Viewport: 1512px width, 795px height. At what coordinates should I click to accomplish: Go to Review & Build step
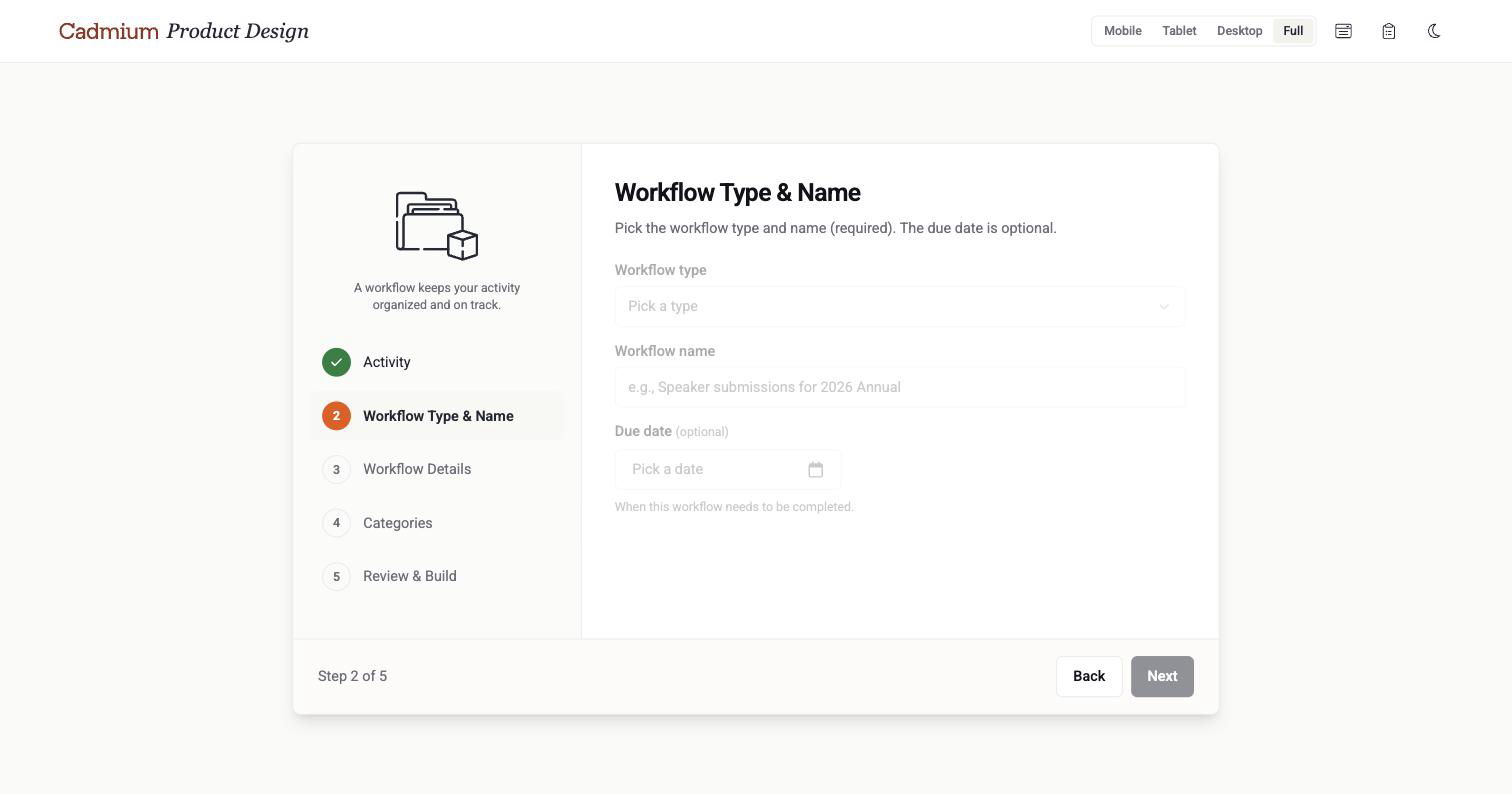pos(437,576)
